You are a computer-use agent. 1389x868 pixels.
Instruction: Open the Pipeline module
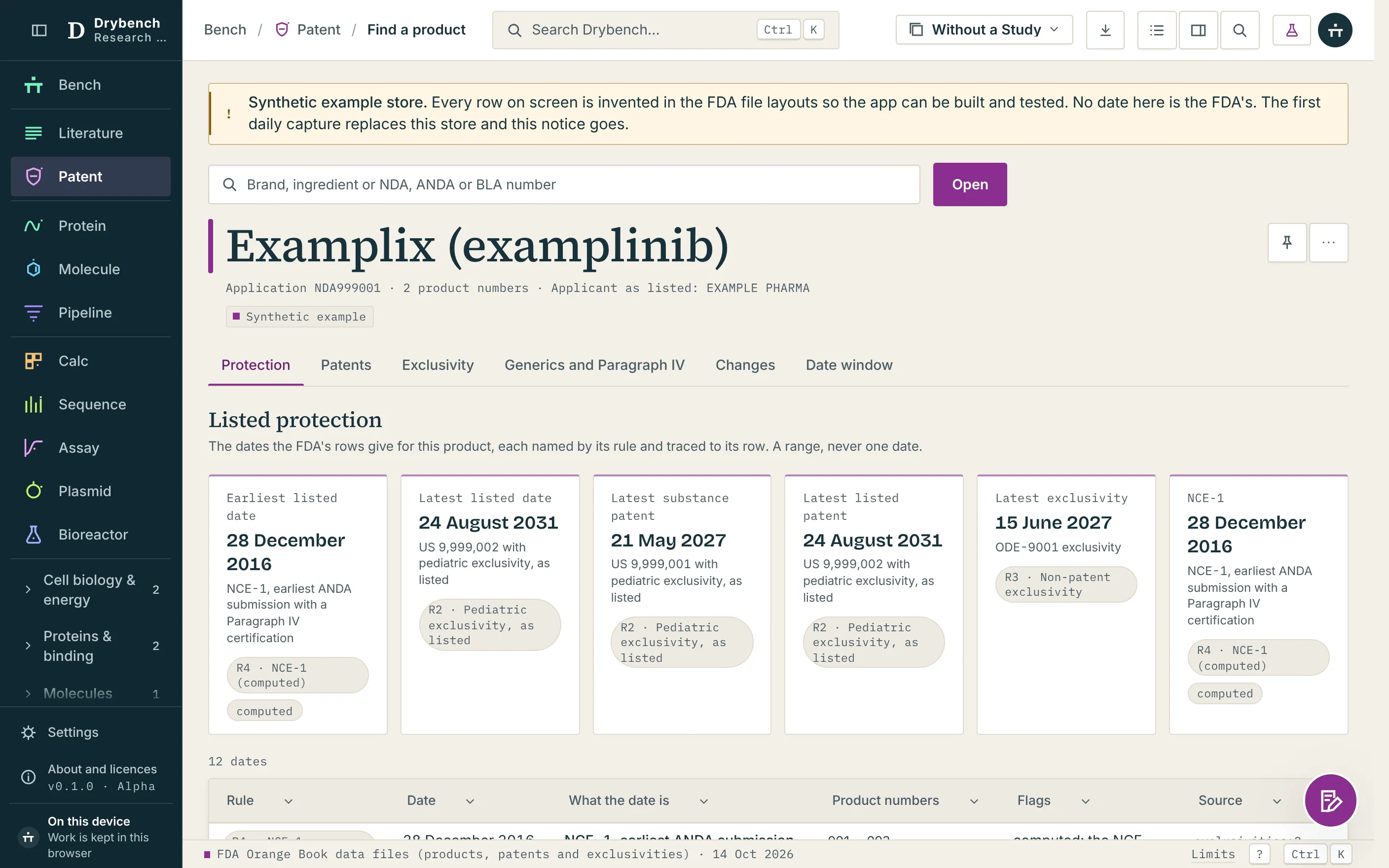pos(91,313)
